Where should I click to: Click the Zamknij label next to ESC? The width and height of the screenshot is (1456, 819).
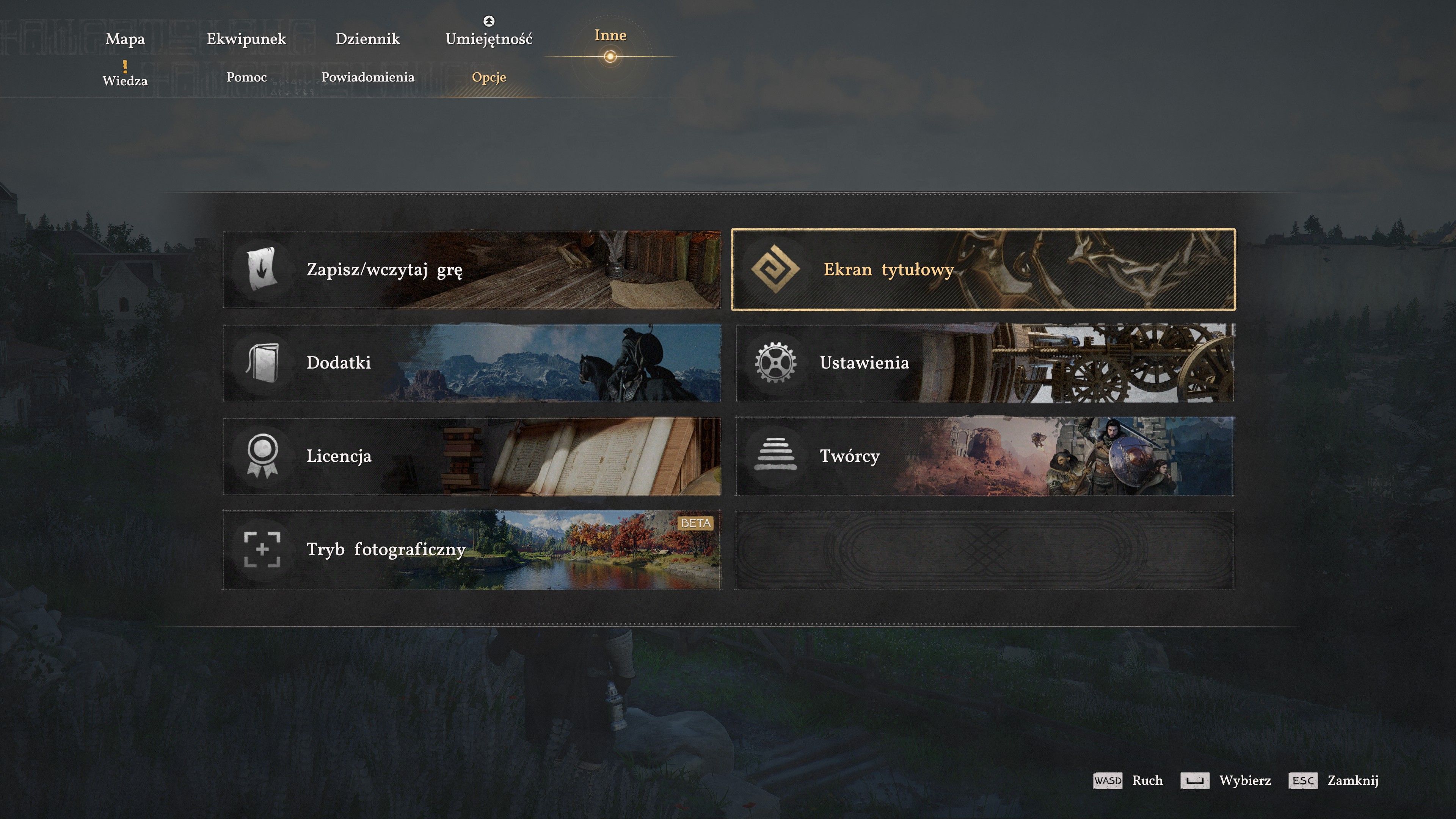click(1352, 781)
